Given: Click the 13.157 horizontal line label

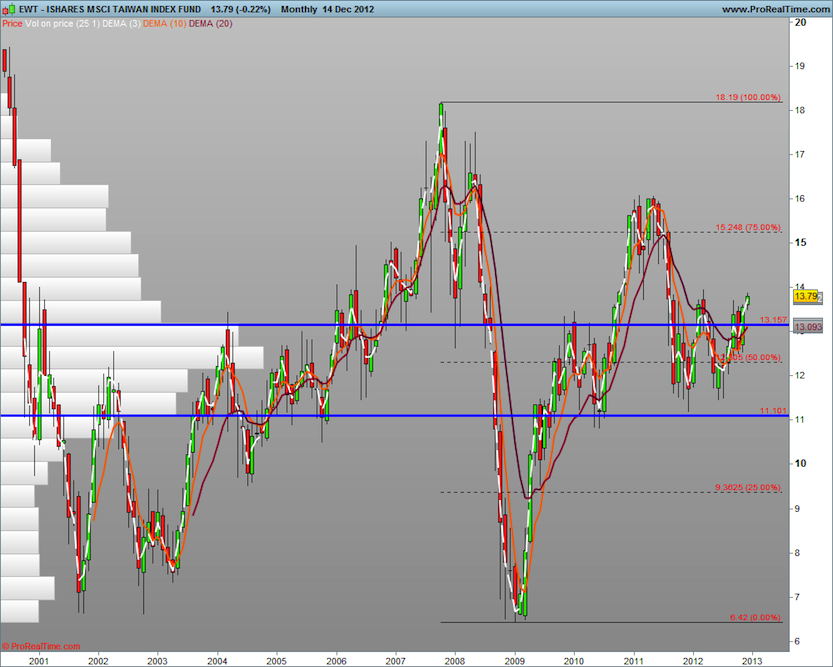Looking at the screenshot, I should click(x=773, y=320).
